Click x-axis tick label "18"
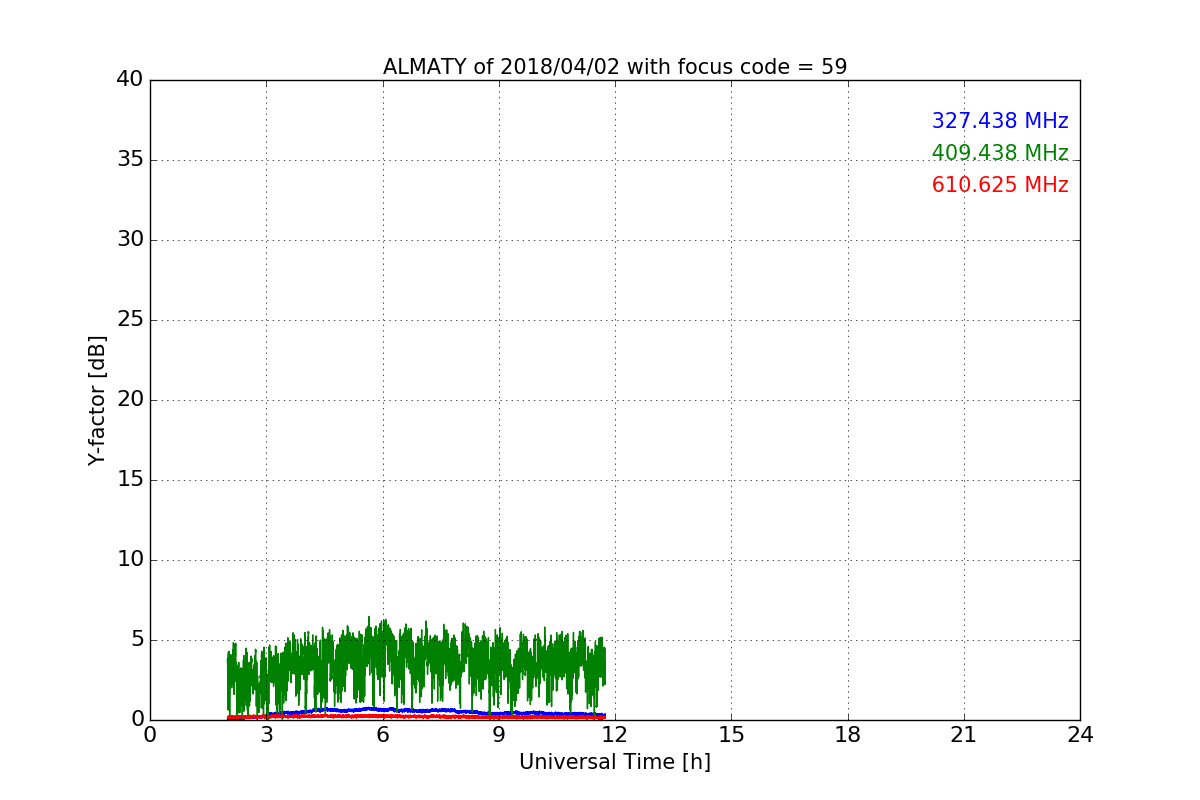The image size is (1200, 800). click(848, 735)
